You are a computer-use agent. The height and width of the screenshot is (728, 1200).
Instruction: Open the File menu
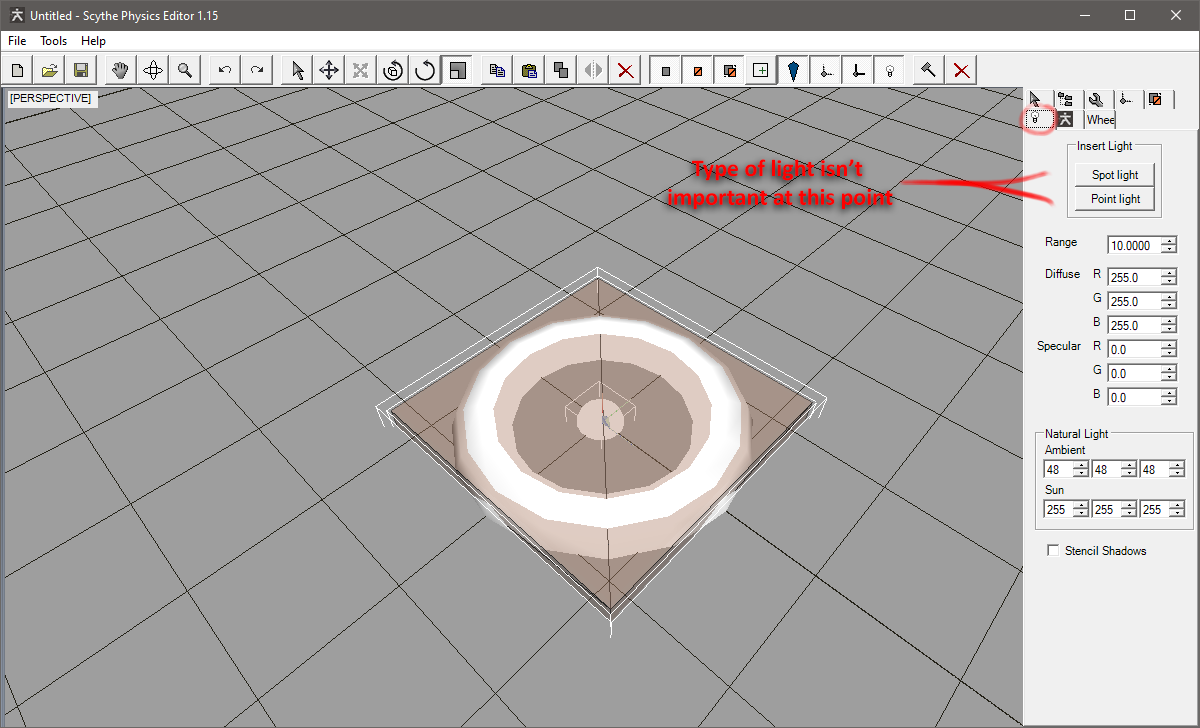click(17, 41)
